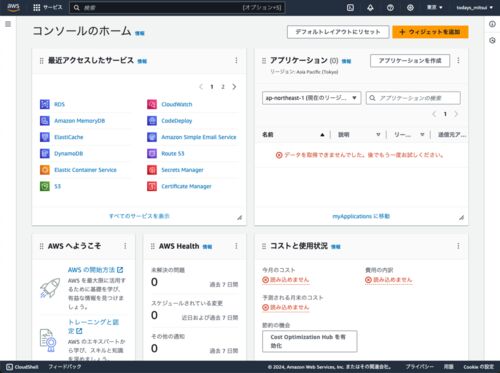Click the Cost Optimization Hub button
Image resolution: width=500 pixels, height=373 pixels.
coord(310,341)
